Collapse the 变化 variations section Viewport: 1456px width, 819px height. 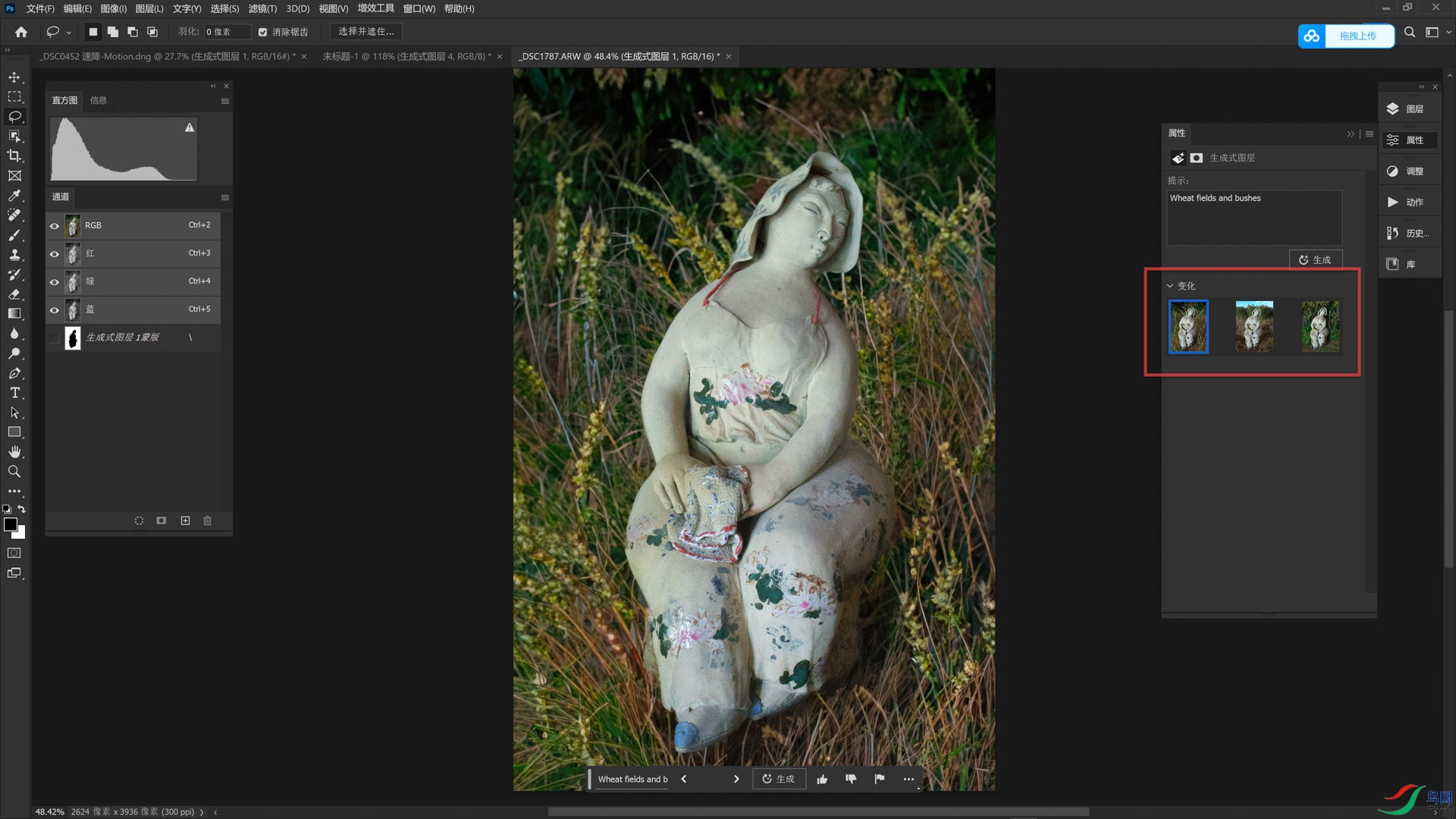pyautogui.click(x=1169, y=286)
